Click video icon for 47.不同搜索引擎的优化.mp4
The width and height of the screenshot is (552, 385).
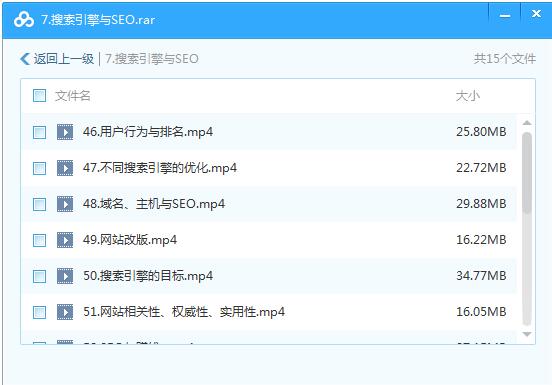pyautogui.click(x=65, y=168)
